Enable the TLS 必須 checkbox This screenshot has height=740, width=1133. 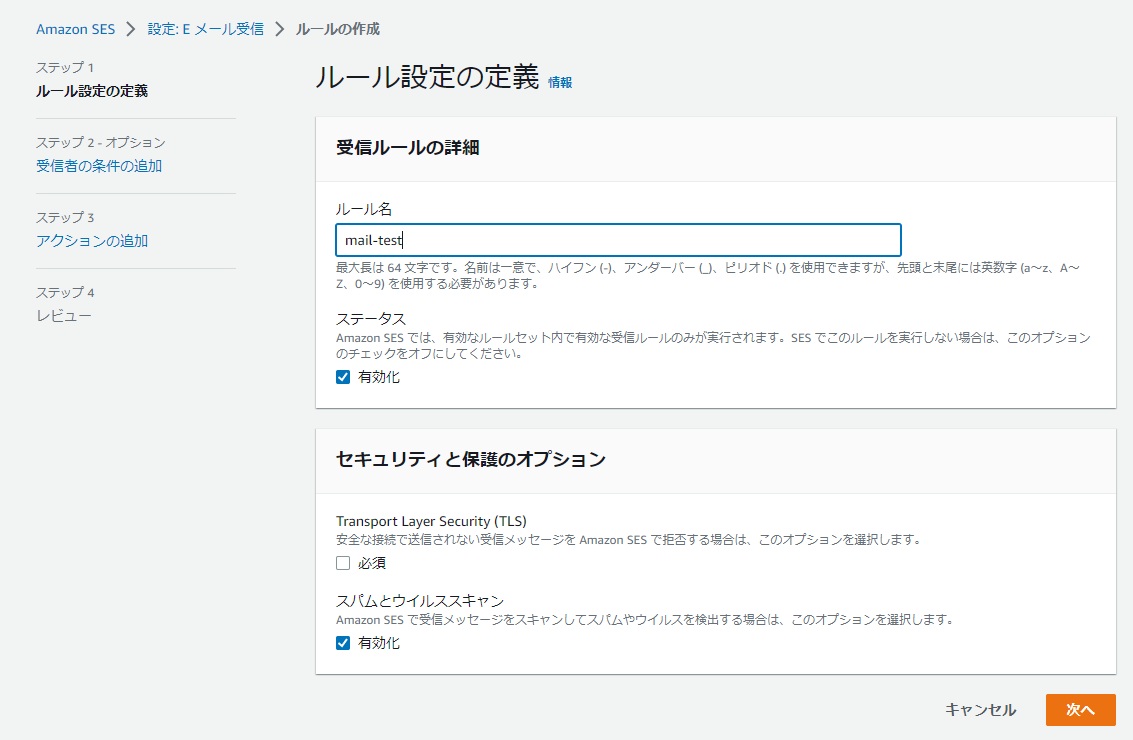[343, 563]
